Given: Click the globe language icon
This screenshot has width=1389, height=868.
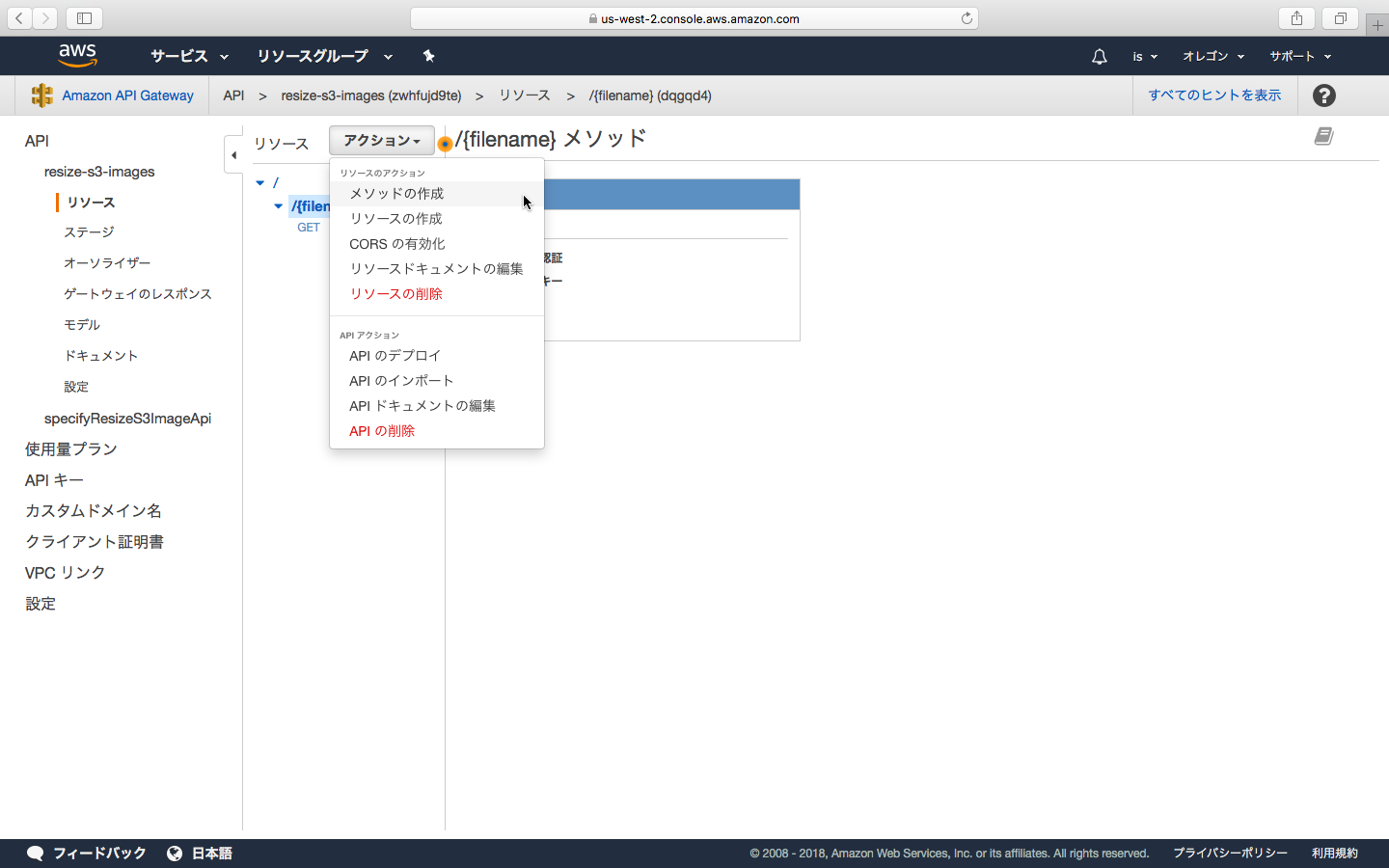Looking at the screenshot, I should point(175,853).
